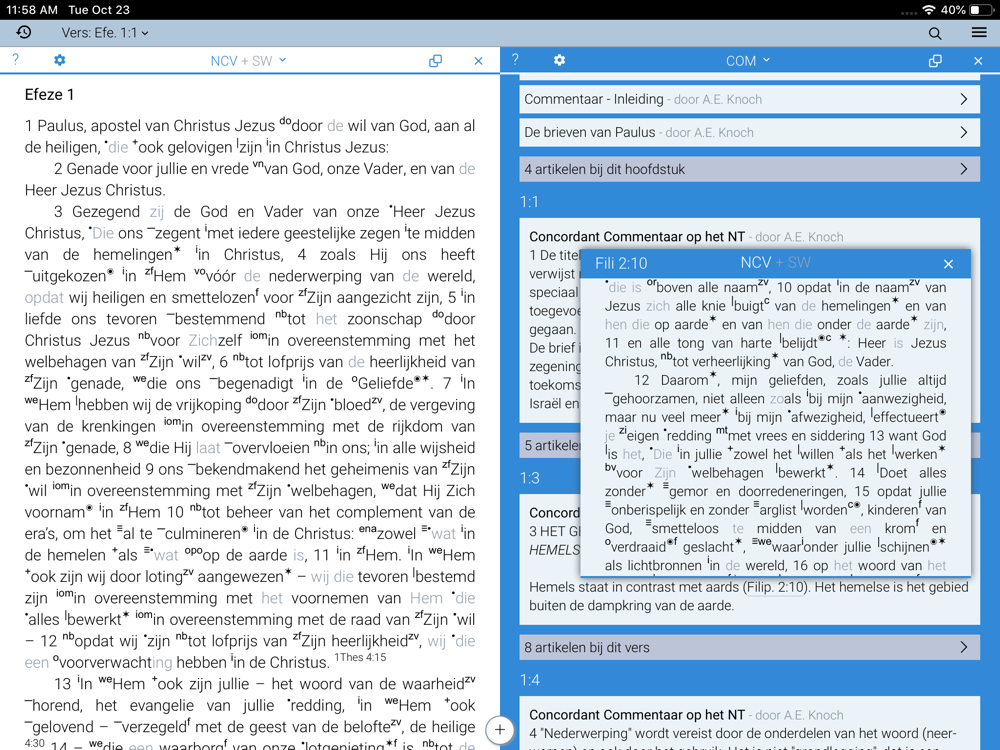Open the COM module dropdown
This screenshot has width=1000, height=750.
pyautogui.click(x=748, y=61)
